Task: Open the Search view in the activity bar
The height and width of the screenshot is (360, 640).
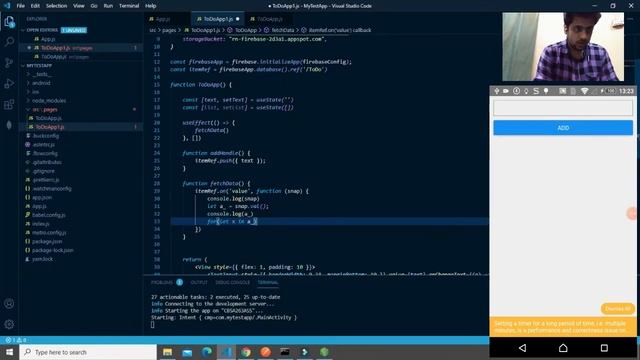Action: [x=9, y=42]
